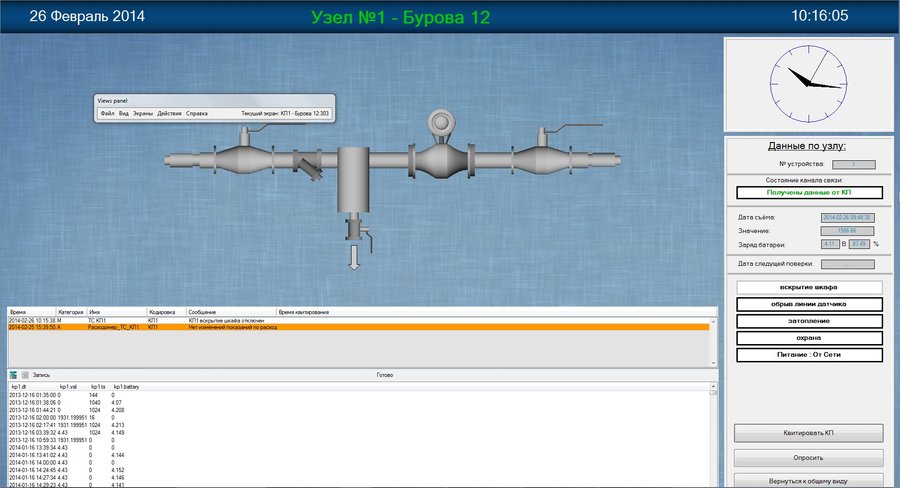The image size is (900, 488).
Task: Select the flow meter with round gauge
Action: point(442,153)
